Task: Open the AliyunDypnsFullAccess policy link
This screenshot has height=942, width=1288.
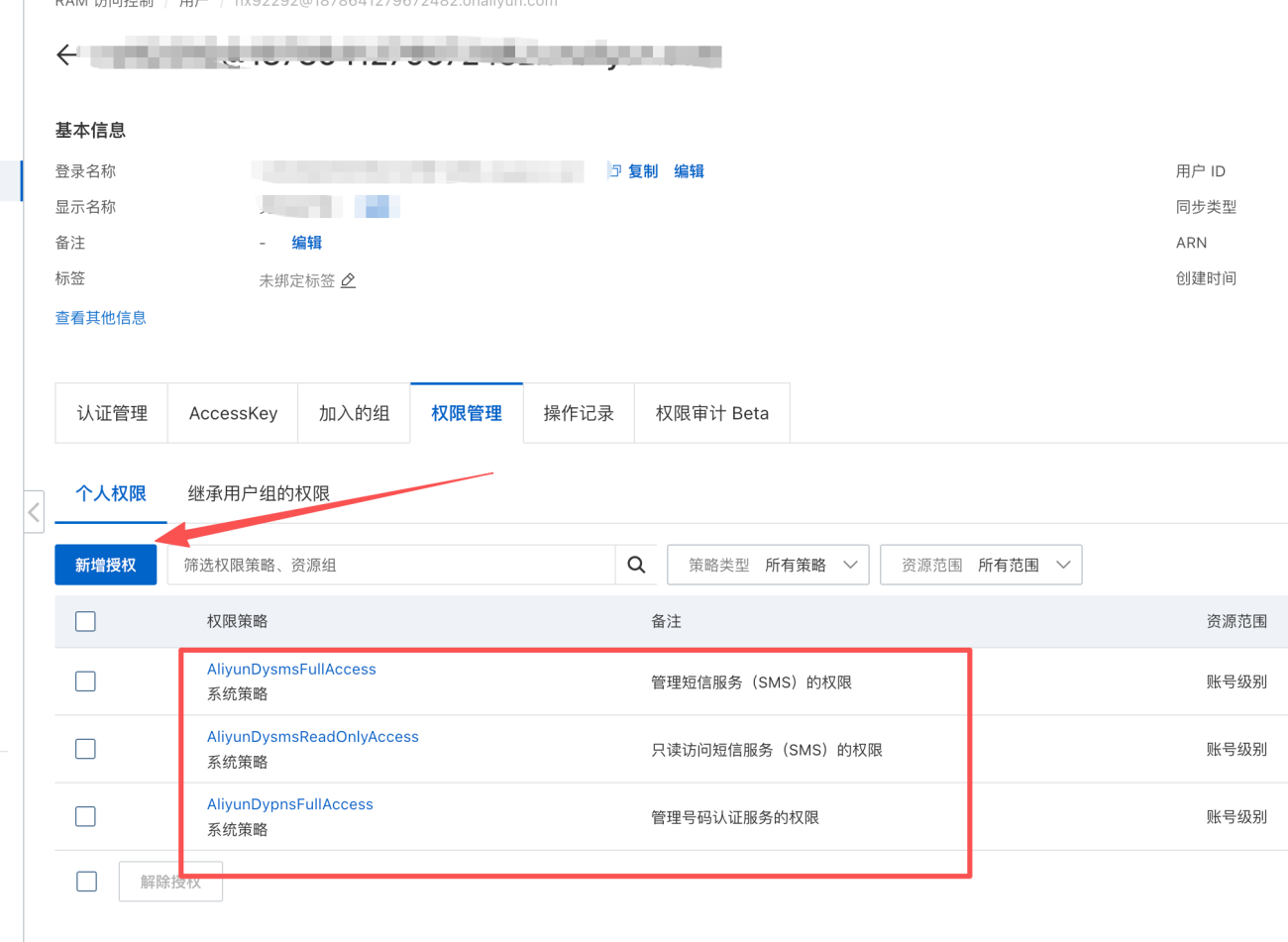Action: [x=290, y=804]
